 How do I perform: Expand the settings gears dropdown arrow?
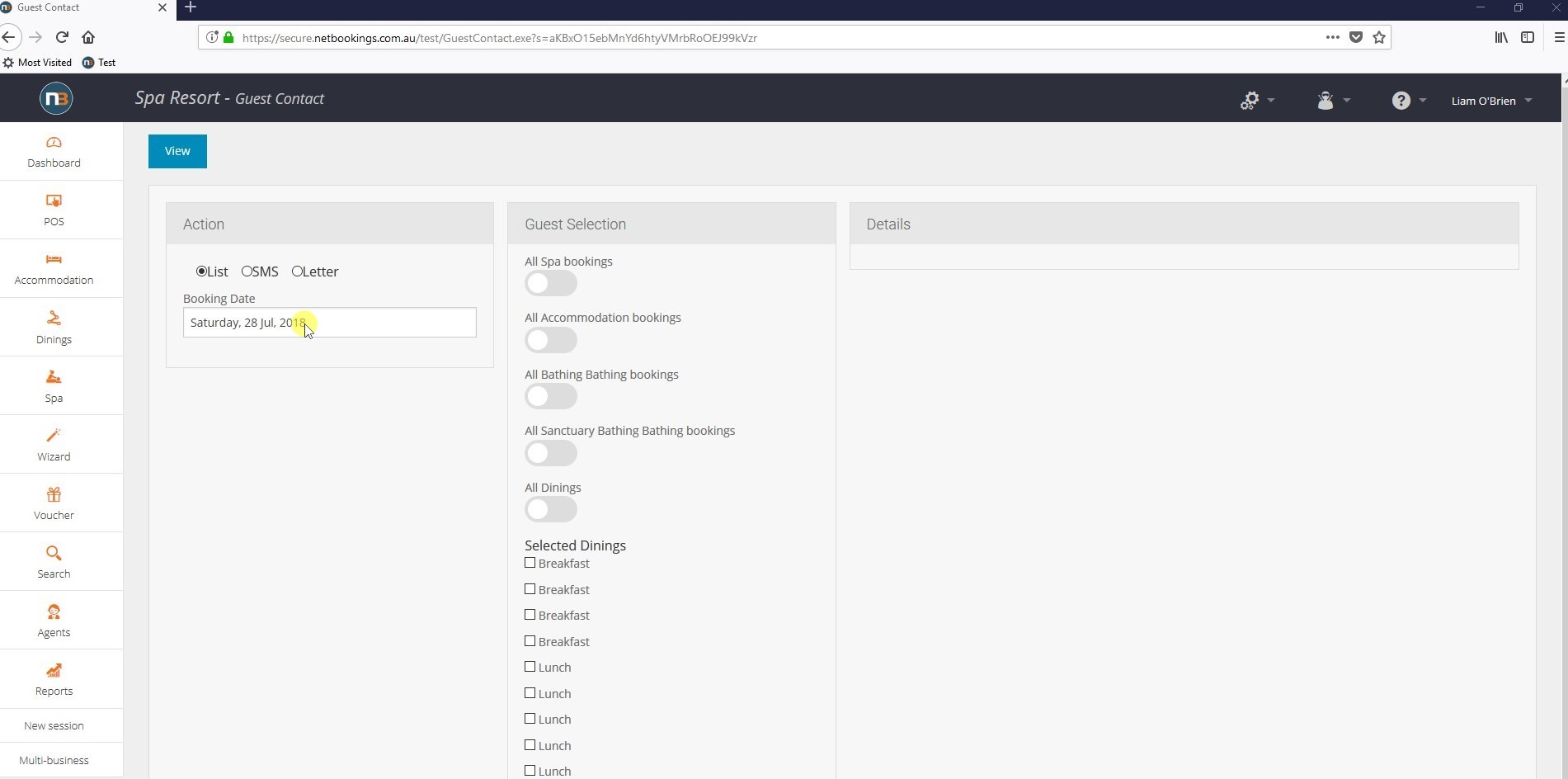click(x=1271, y=101)
